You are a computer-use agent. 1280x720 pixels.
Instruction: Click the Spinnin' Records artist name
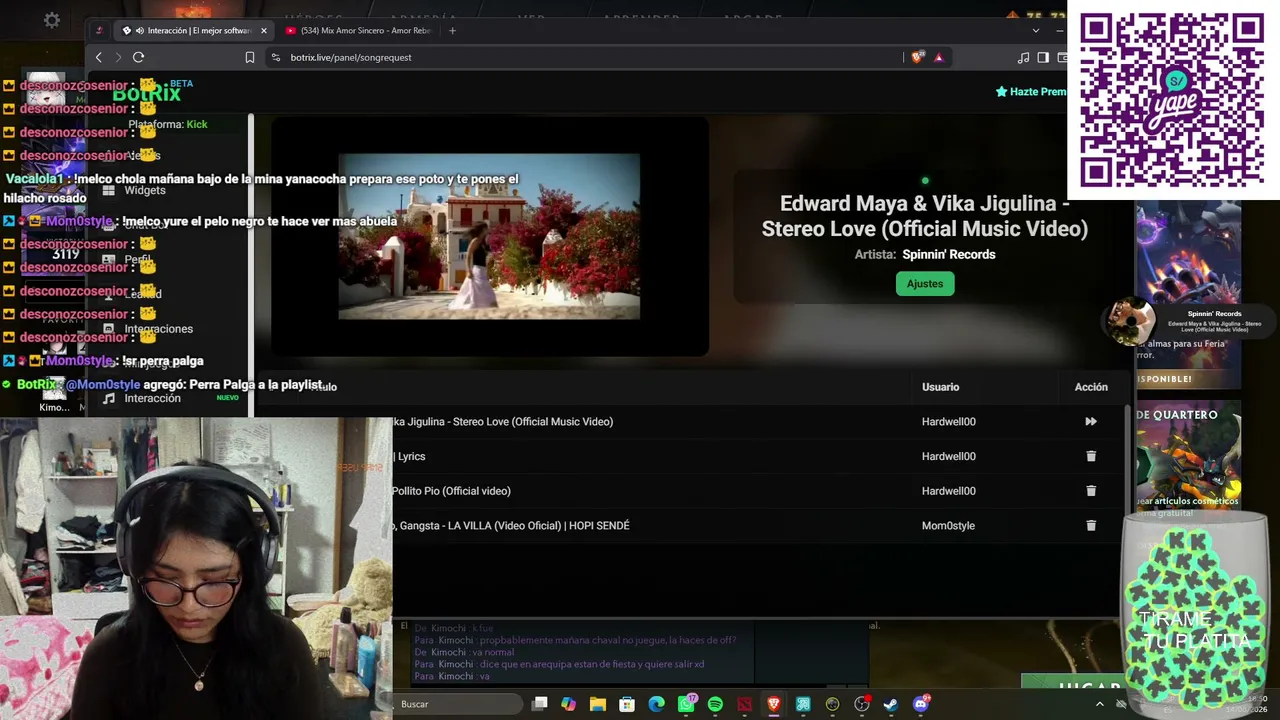click(x=949, y=255)
